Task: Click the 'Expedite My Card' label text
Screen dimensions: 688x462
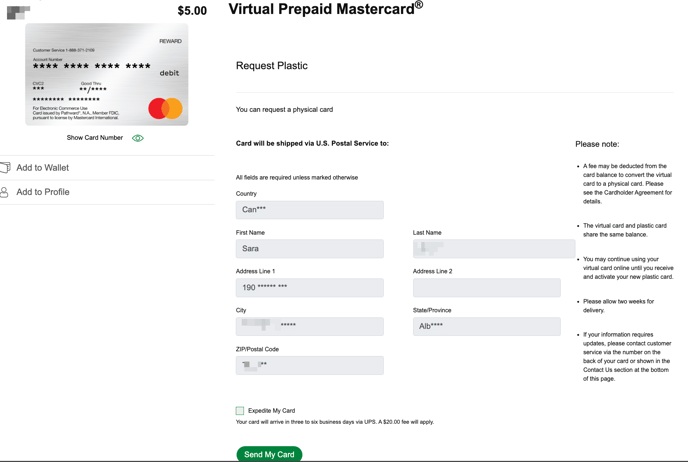Action: click(272, 411)
